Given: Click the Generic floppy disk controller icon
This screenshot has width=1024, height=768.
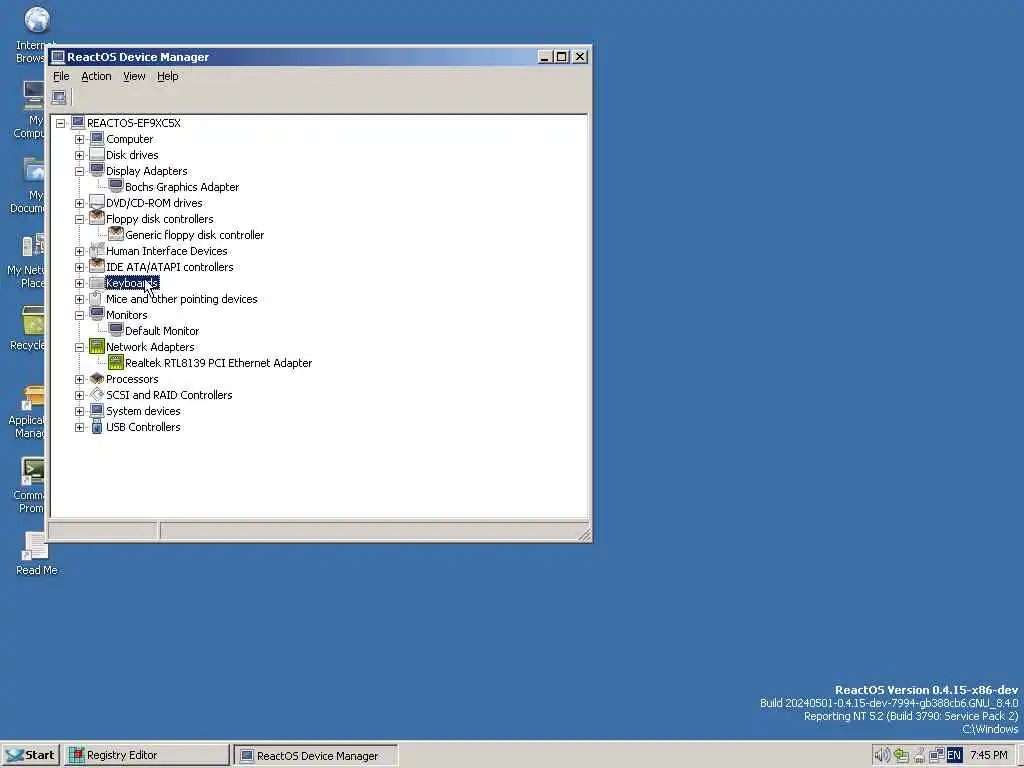Looking at the screenshot, I should 116,234.
